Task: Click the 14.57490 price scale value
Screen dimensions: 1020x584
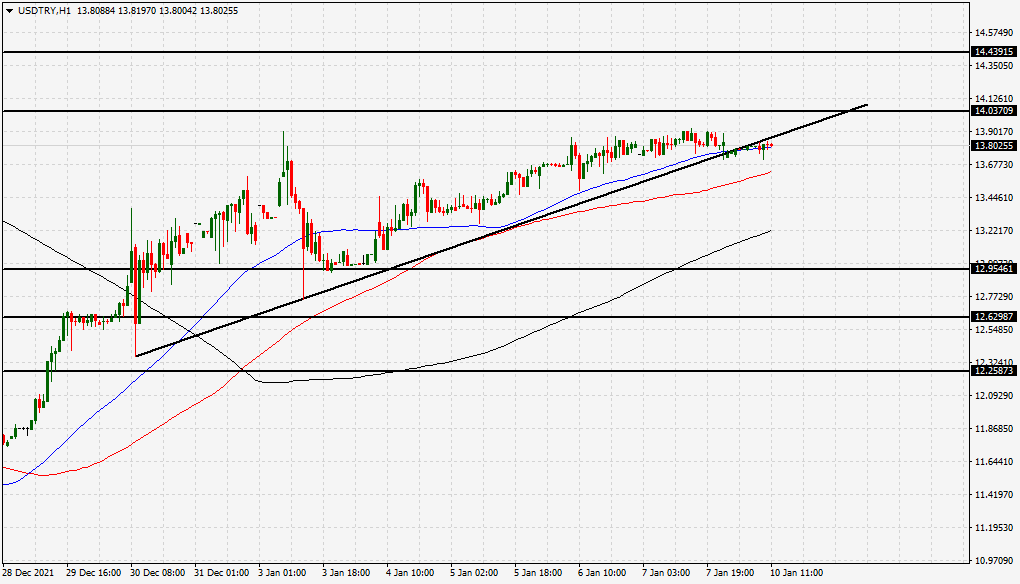Action: (994, 33)
